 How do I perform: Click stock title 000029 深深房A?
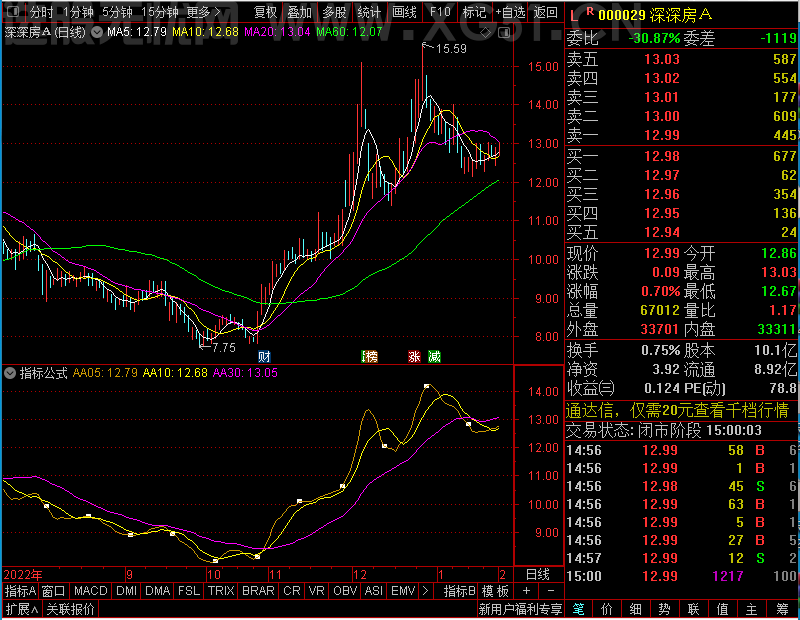[x=655, y=15]
